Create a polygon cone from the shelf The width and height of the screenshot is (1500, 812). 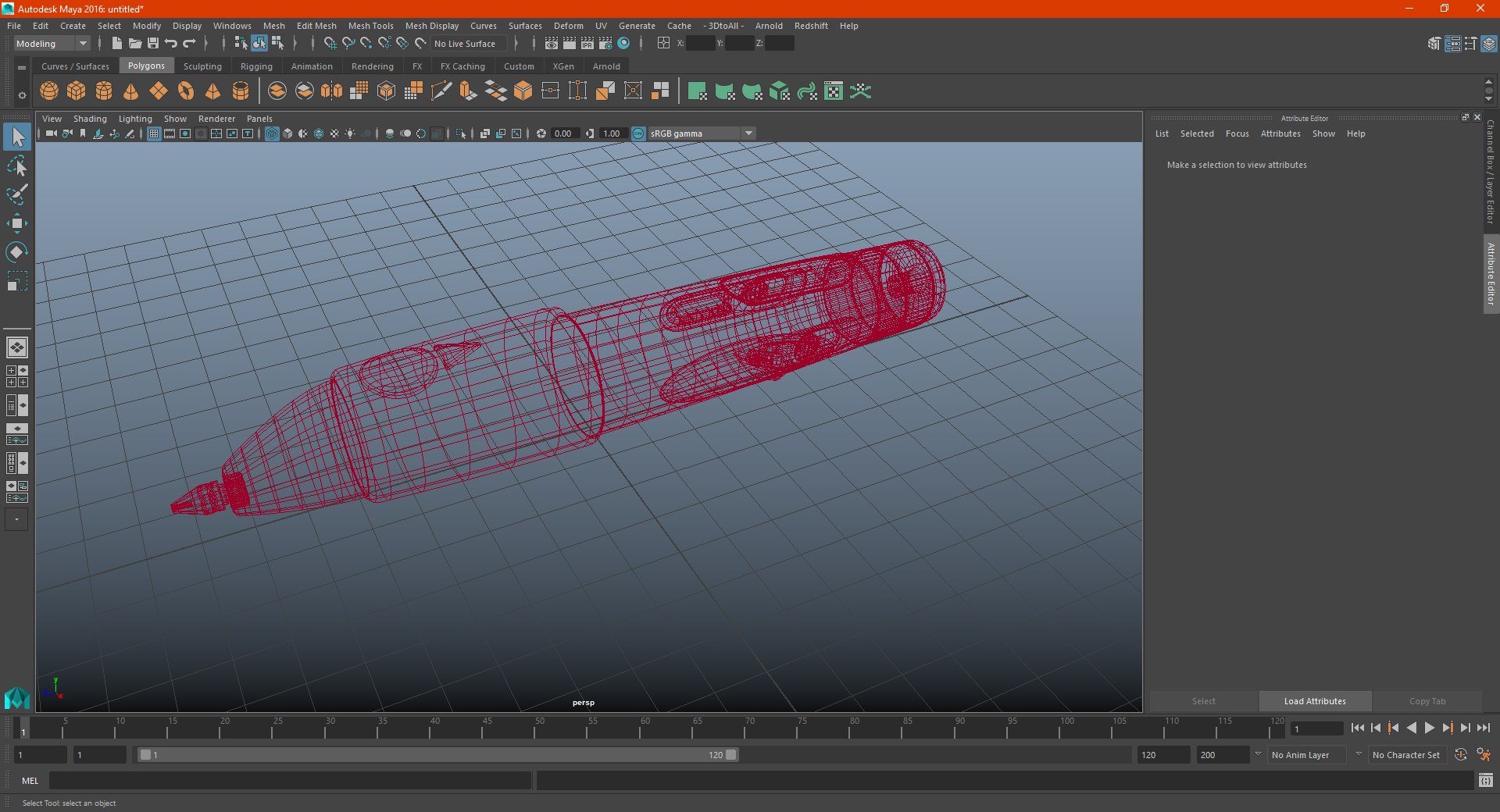(131, 91)
